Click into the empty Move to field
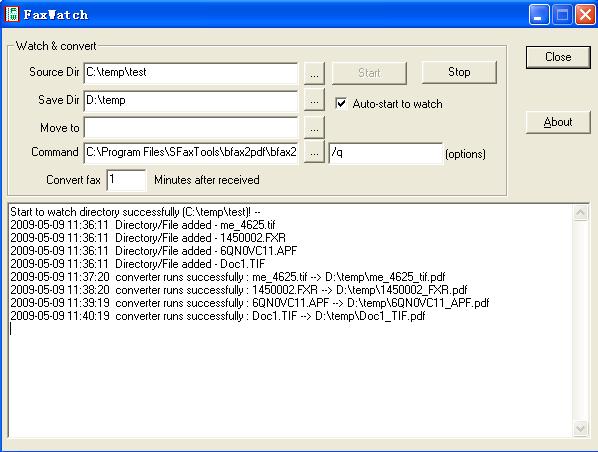Screen dimensions: 598x452 [191, 127]
